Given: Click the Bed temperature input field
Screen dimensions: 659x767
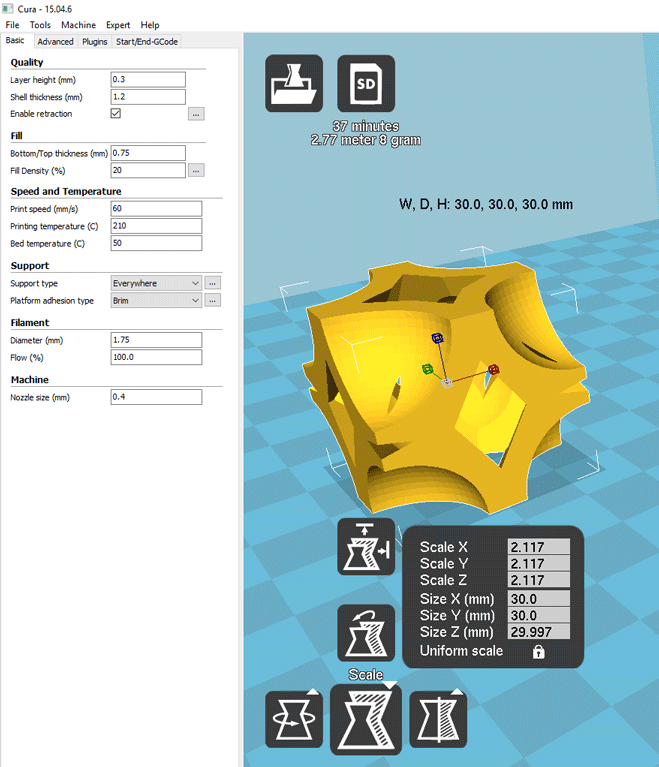Looking at the screenshot, I should (156, 243).
